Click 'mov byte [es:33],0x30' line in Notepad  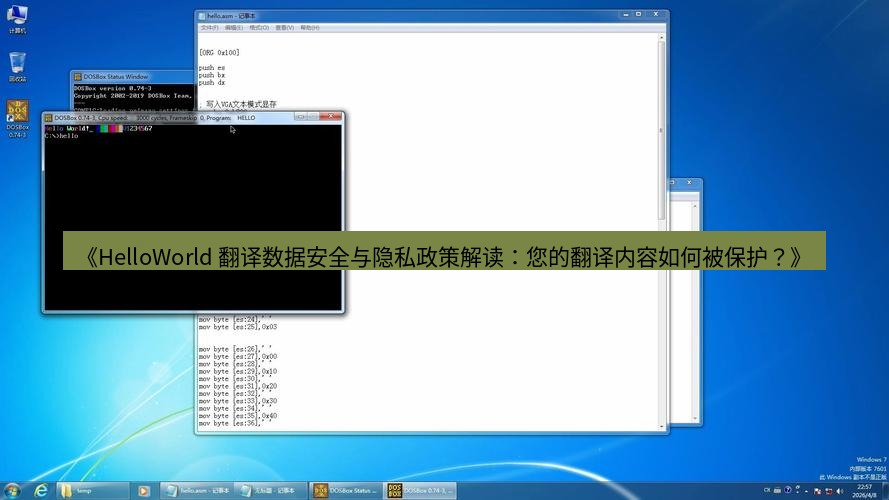click(x=238, y=401)
